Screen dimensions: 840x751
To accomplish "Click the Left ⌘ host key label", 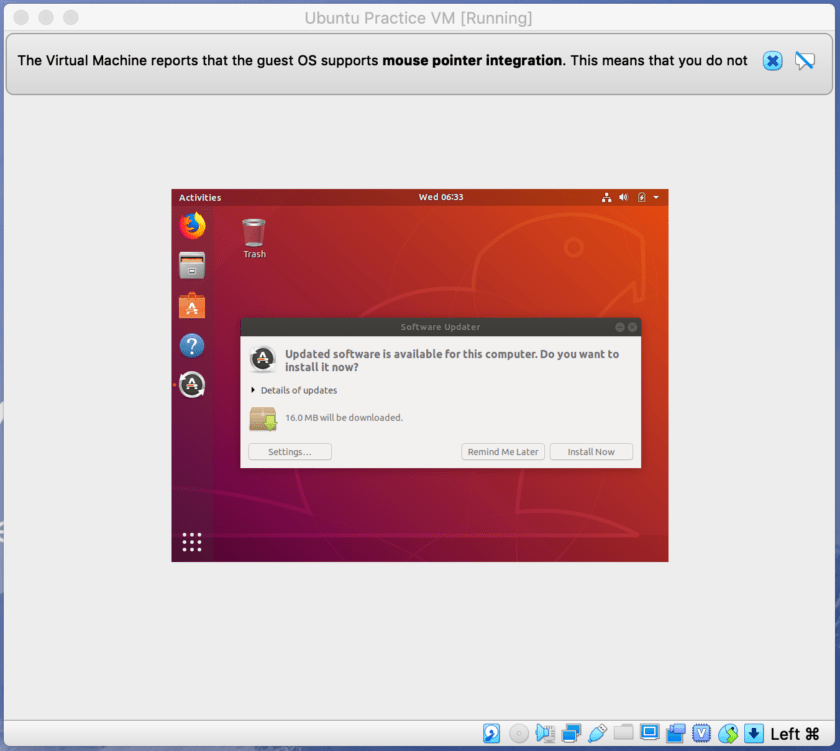I will (x=795, y=734).
